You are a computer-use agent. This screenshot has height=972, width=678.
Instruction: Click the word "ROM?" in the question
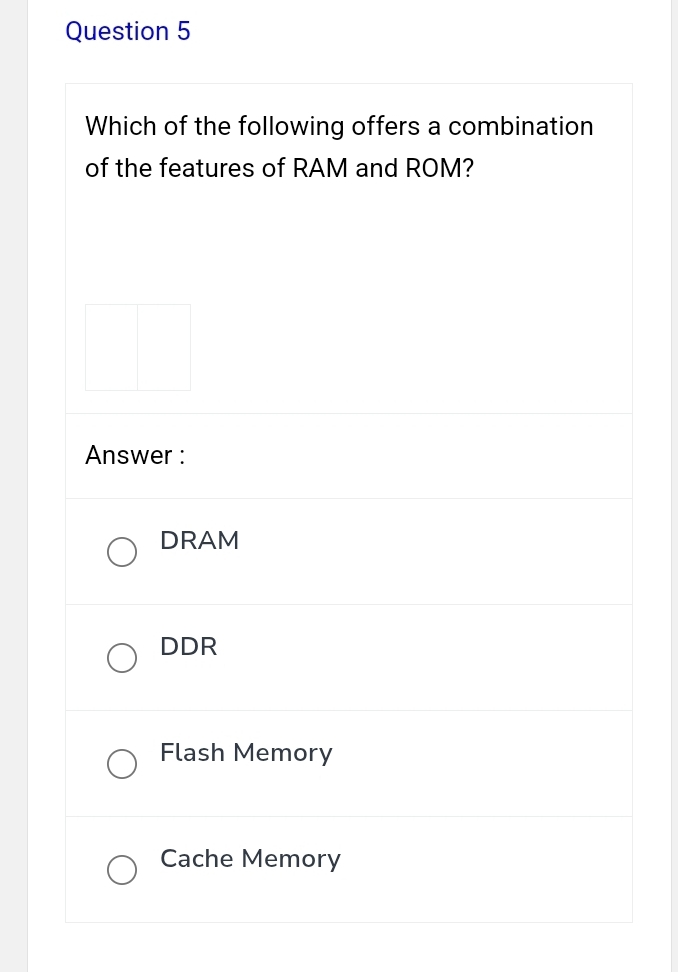point(439,169)
